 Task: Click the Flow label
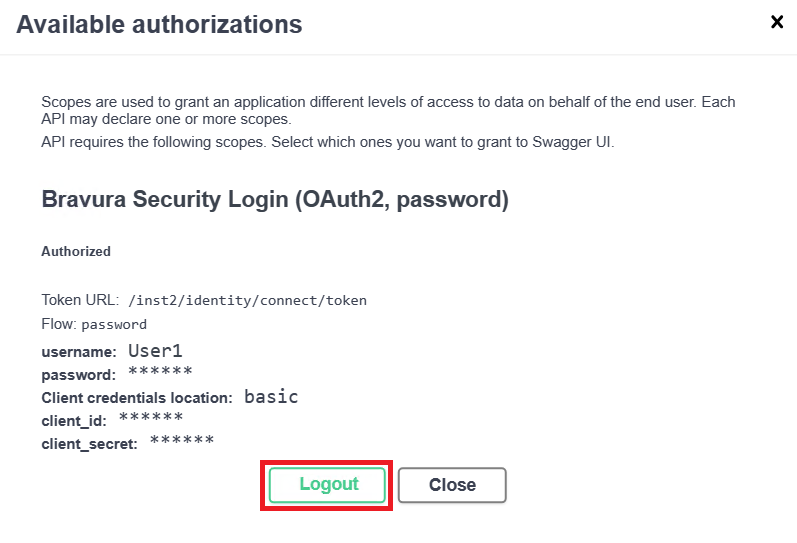click(x=58, y=324)
